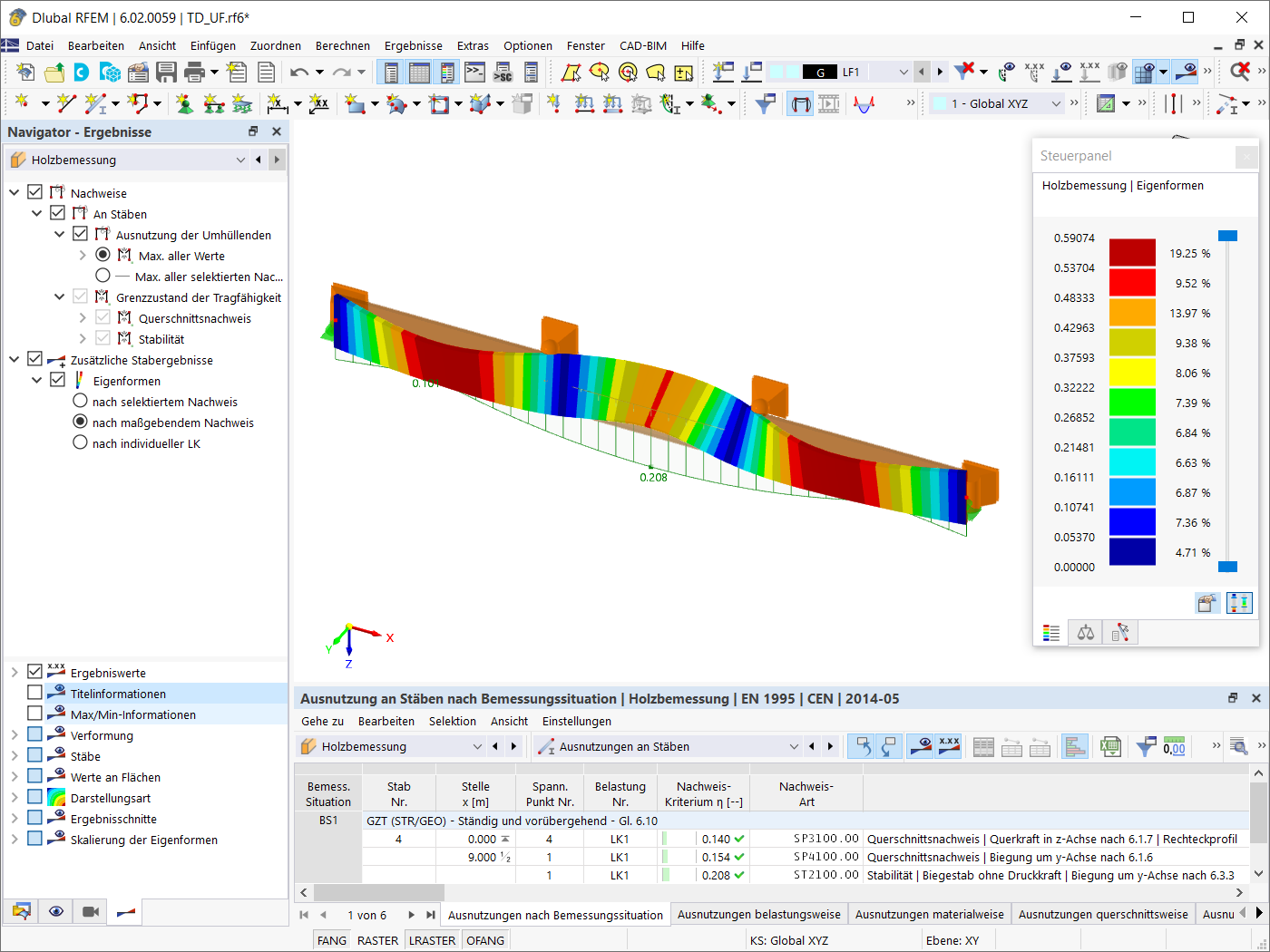Click the funnel filter icon in the second toolbar
Viewport: 1270px width, 952px height.
pos(765,103)
